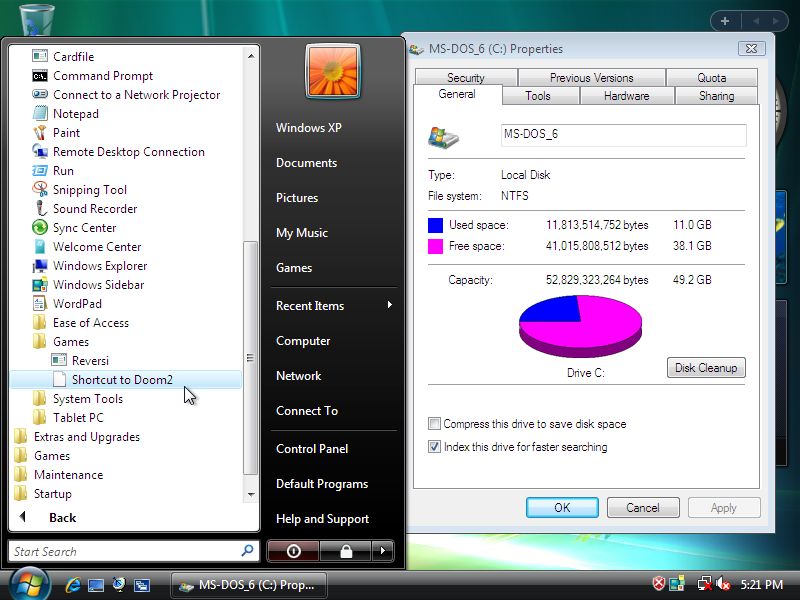Open Internet Explorer in Quick Launch
The width and height of the screenshot is (800, 600).
[x=73, y=585]
